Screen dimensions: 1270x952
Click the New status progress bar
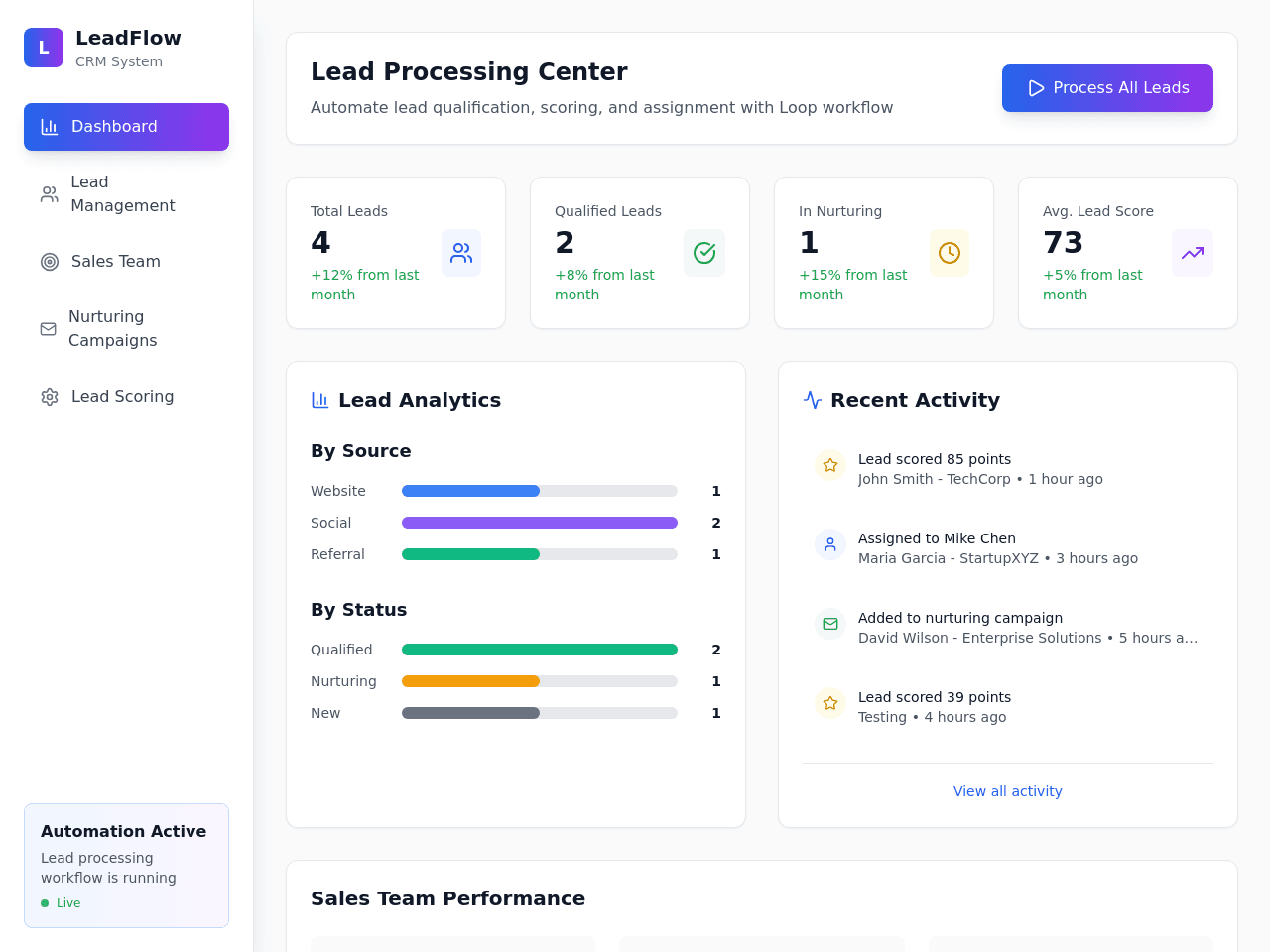point(540,713)
